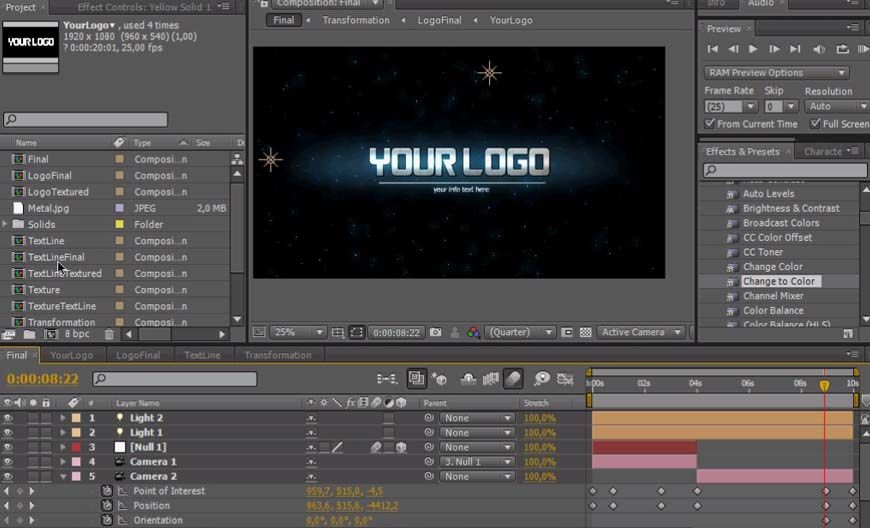Open Interpret Footage icon in Project panel
This screenshot has height=528, width=870.
pyautogui.click(x=8, y=334)
